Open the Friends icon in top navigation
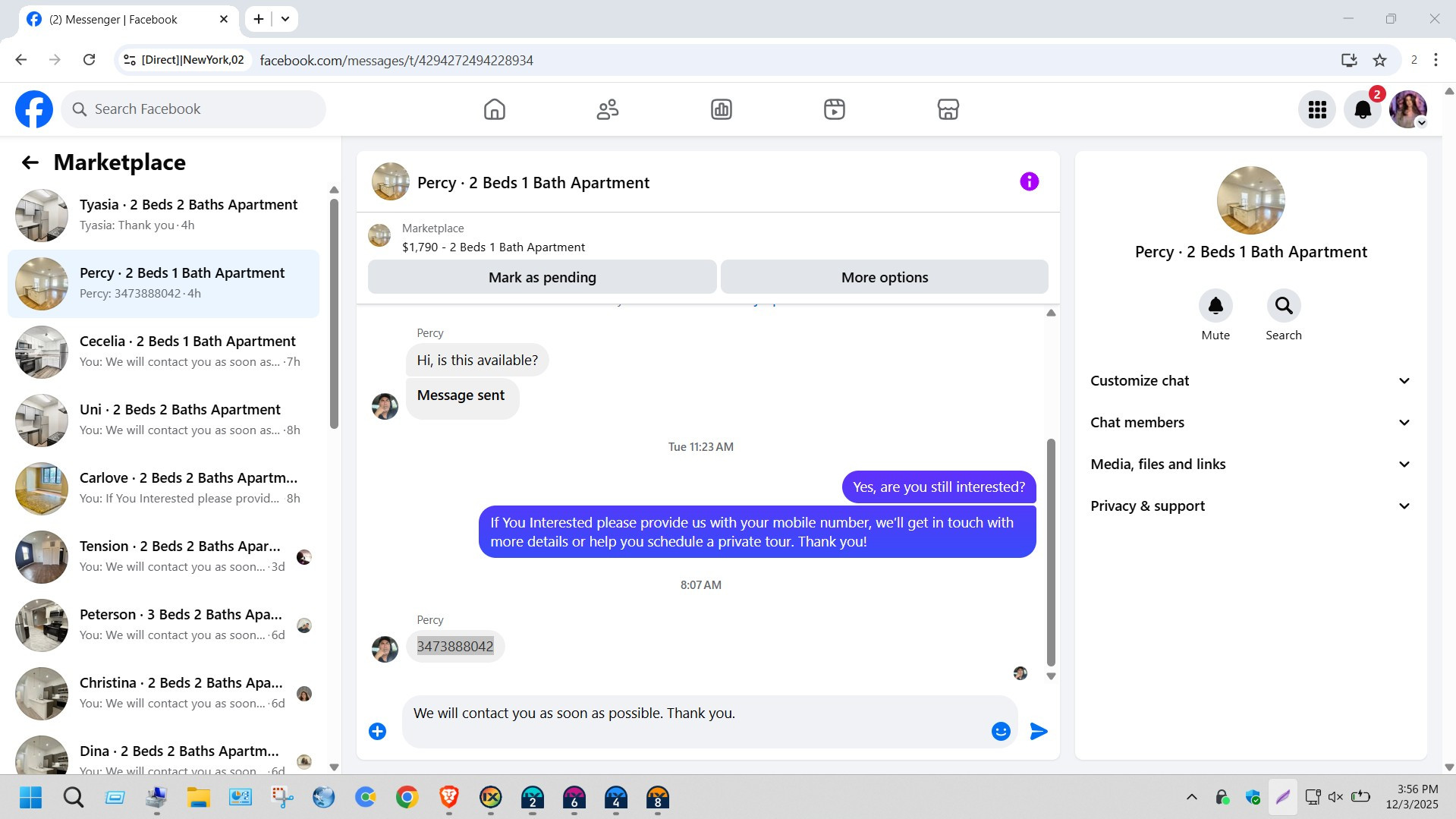 tap(608, 109)
